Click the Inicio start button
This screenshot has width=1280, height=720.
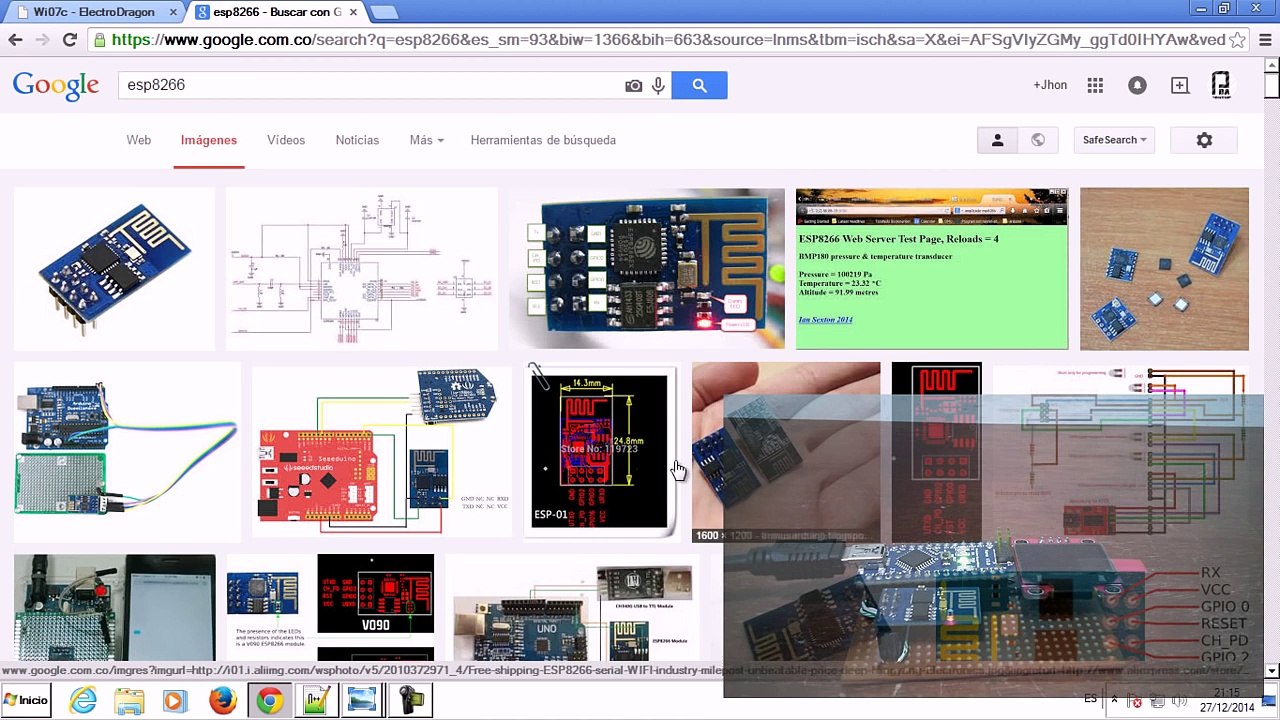point(27,700)
